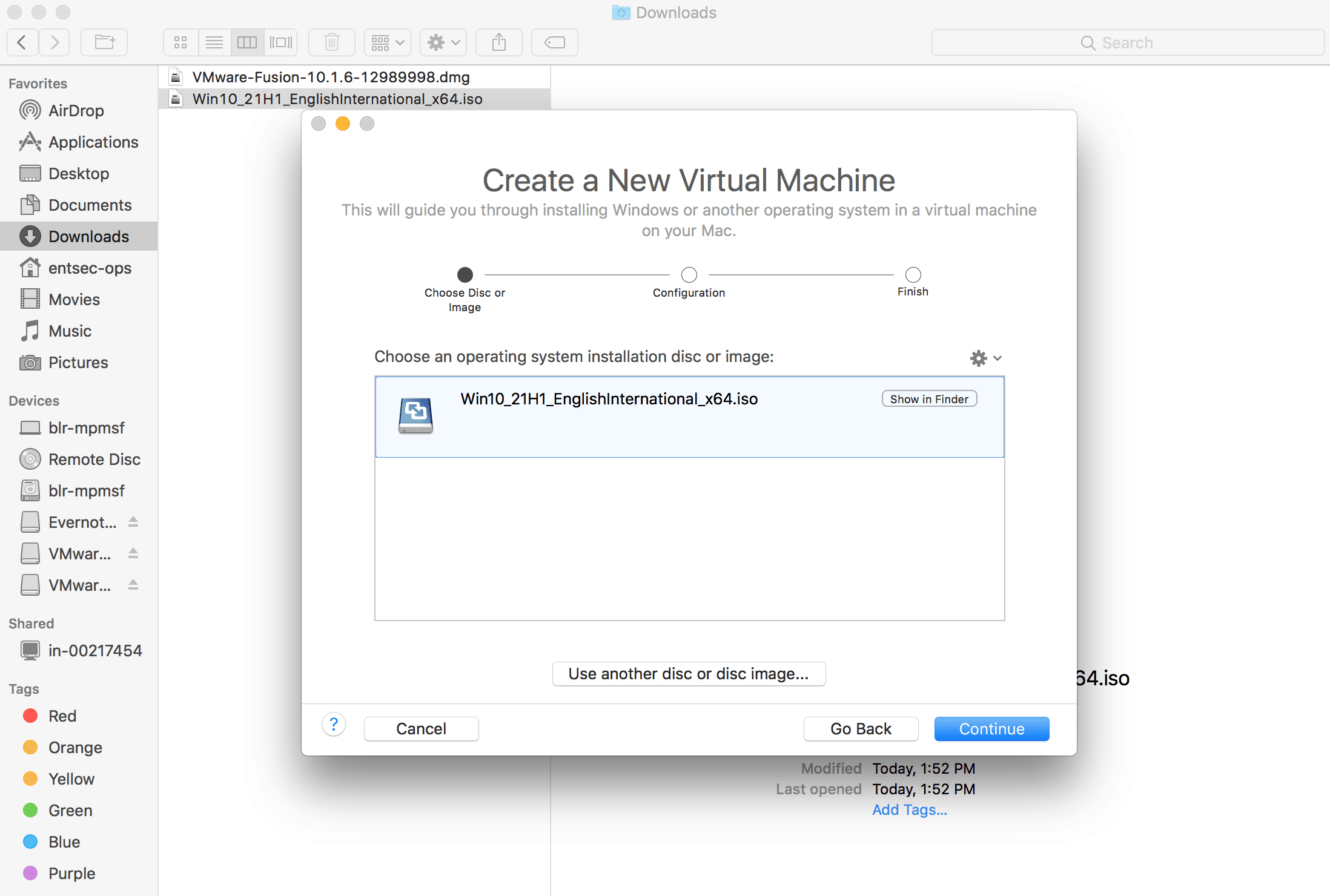1330x896 pixels.
Task: Open Movies folder in sidebar
Action: [79, 300]
